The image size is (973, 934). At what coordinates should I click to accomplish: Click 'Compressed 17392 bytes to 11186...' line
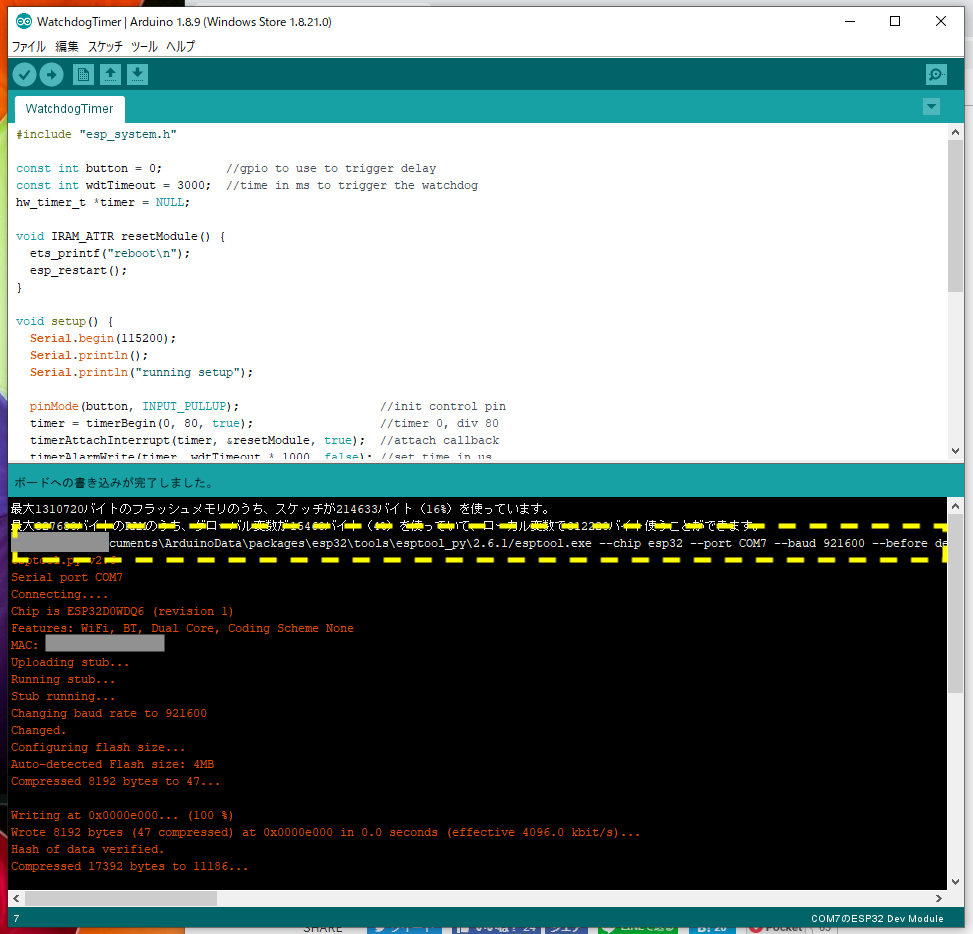130,866
